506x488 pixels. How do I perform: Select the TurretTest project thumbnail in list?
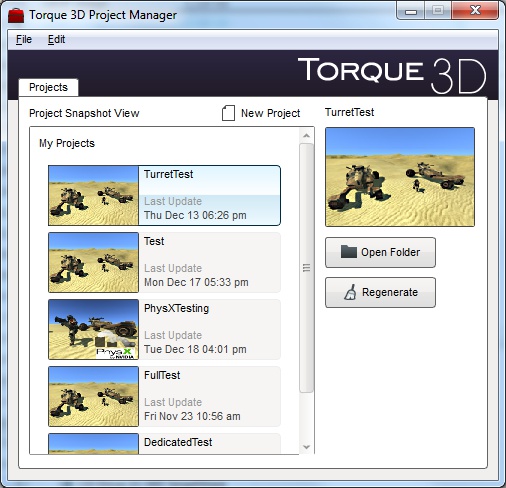tap(93, 195)
